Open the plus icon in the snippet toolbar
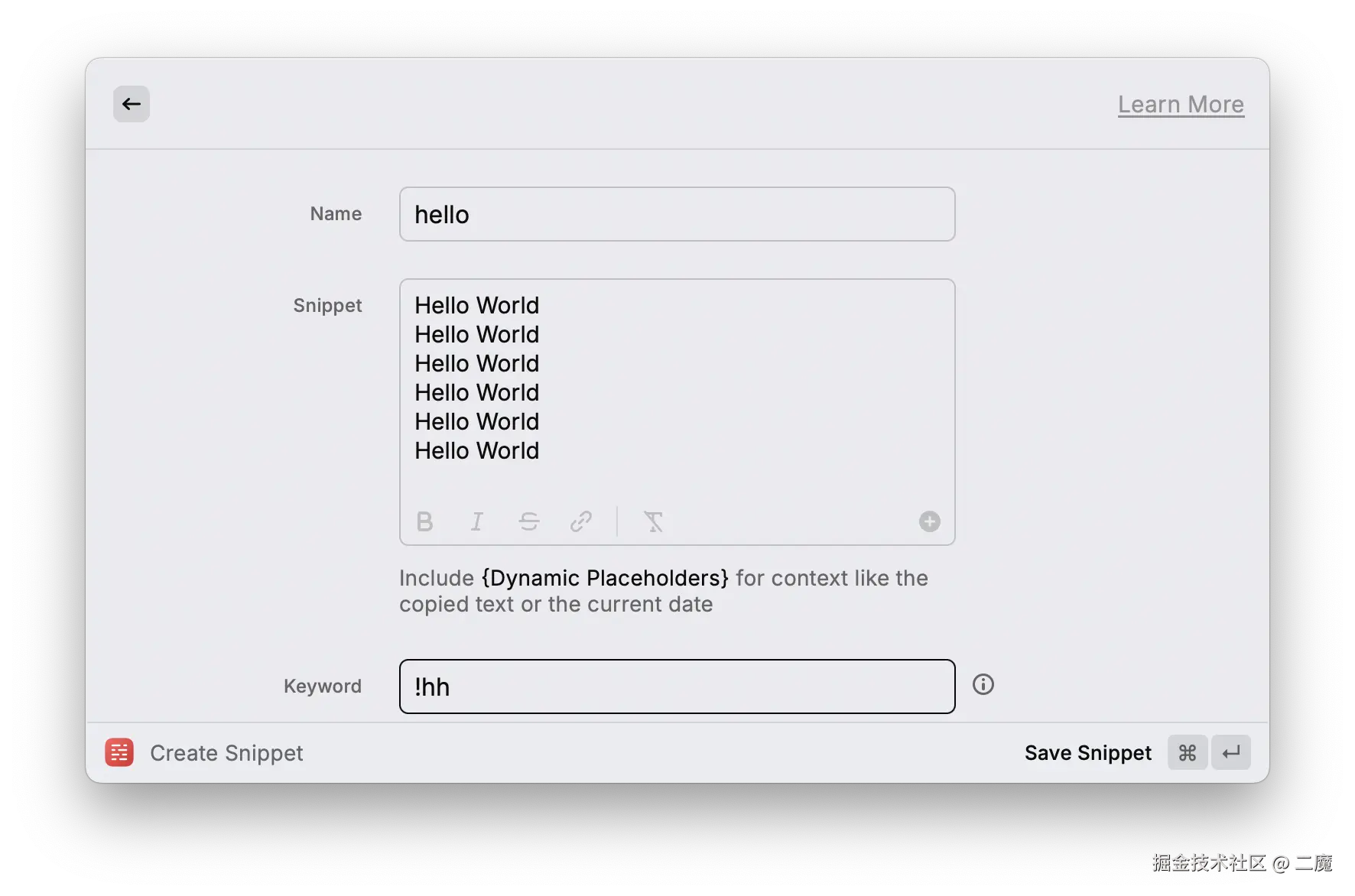The image size is (1355, 896). pos(929,521)
